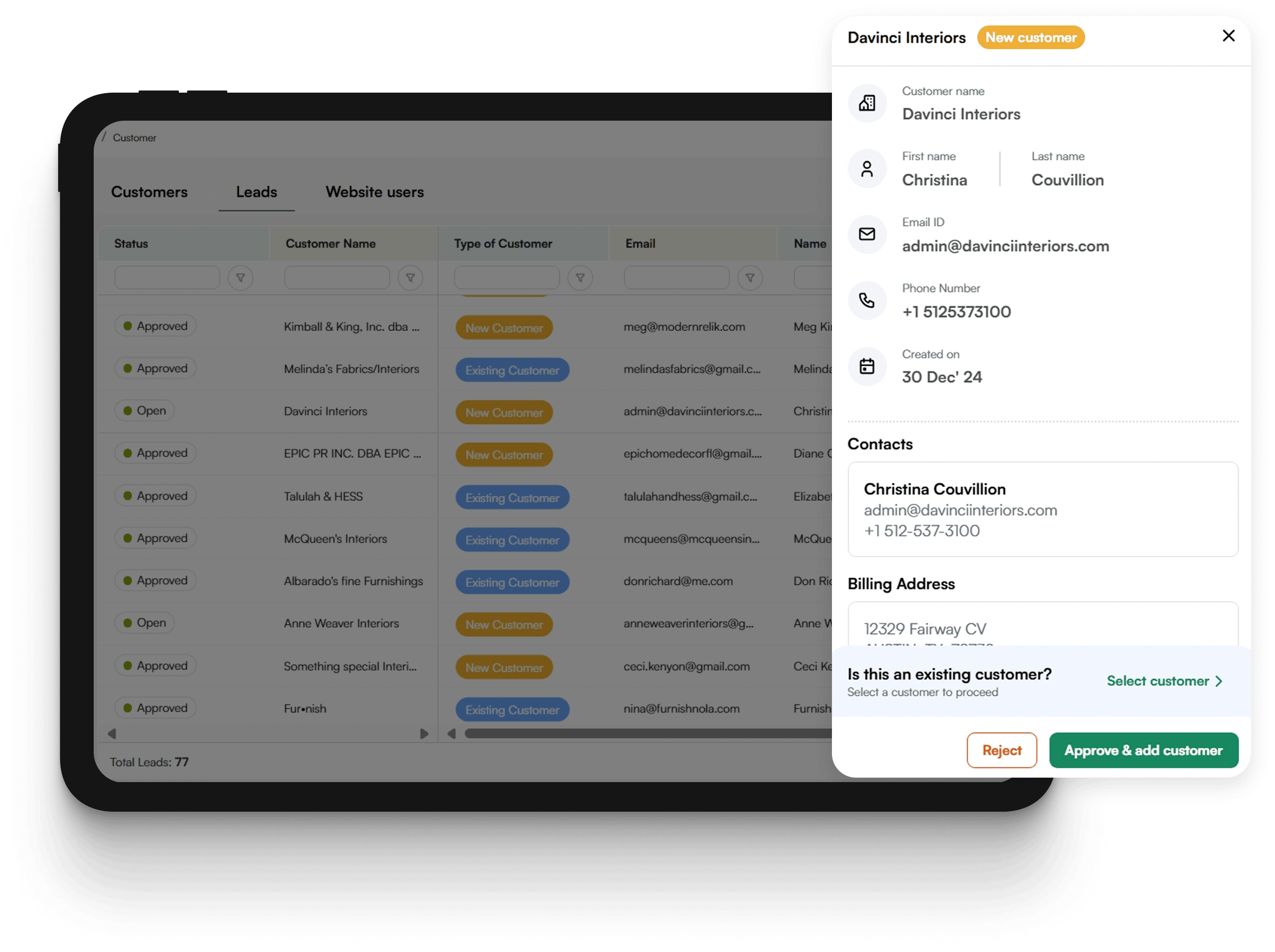Click the phone icon beside Phone Number
The image size is (1275, 952).
point(867,300)
